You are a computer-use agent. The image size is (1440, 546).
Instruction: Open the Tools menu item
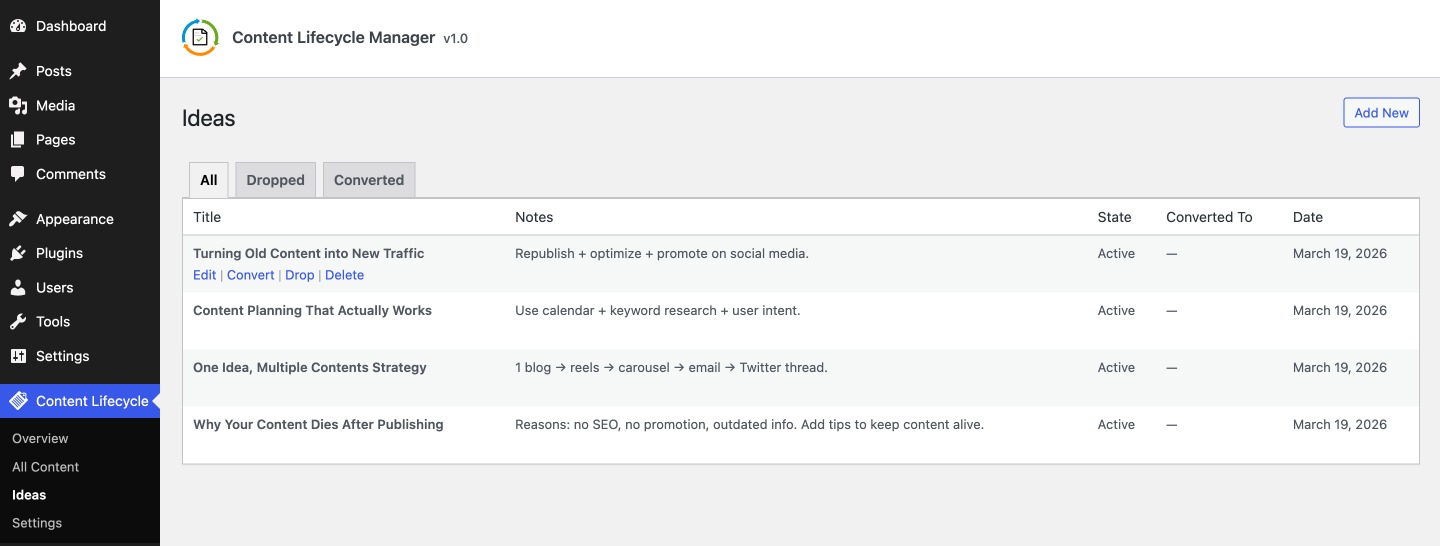point(80,322)
